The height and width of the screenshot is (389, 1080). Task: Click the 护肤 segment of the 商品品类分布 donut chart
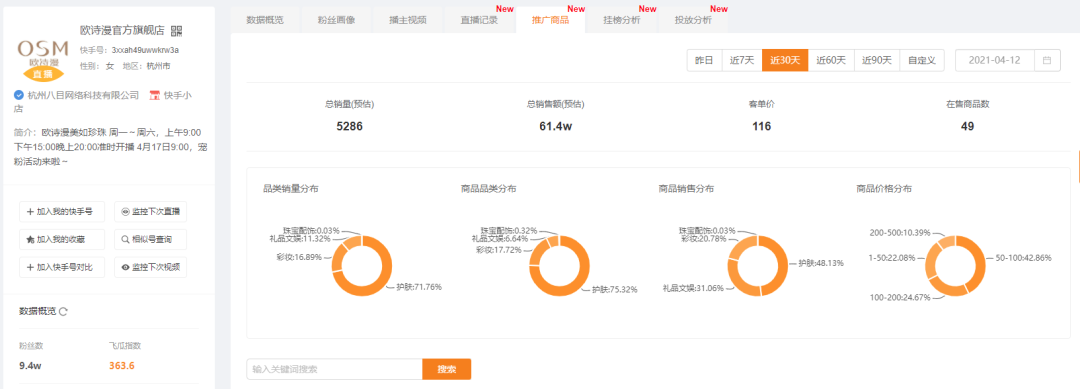[x=579, y=282]
